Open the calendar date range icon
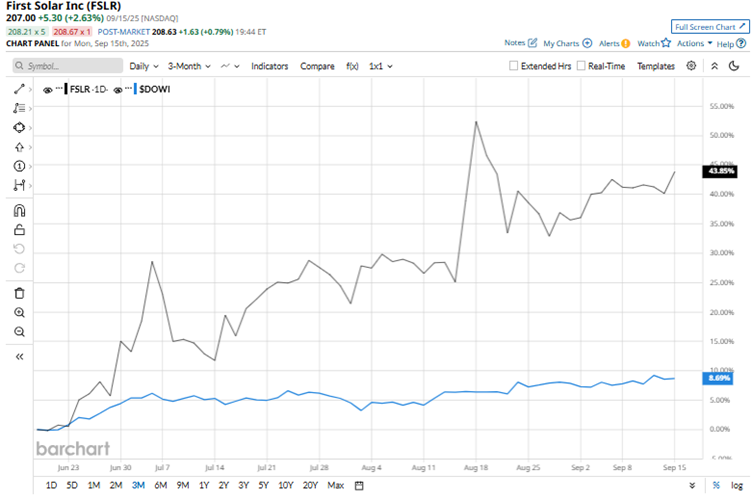This screenshot has width=752, height=500. [359, 486]
